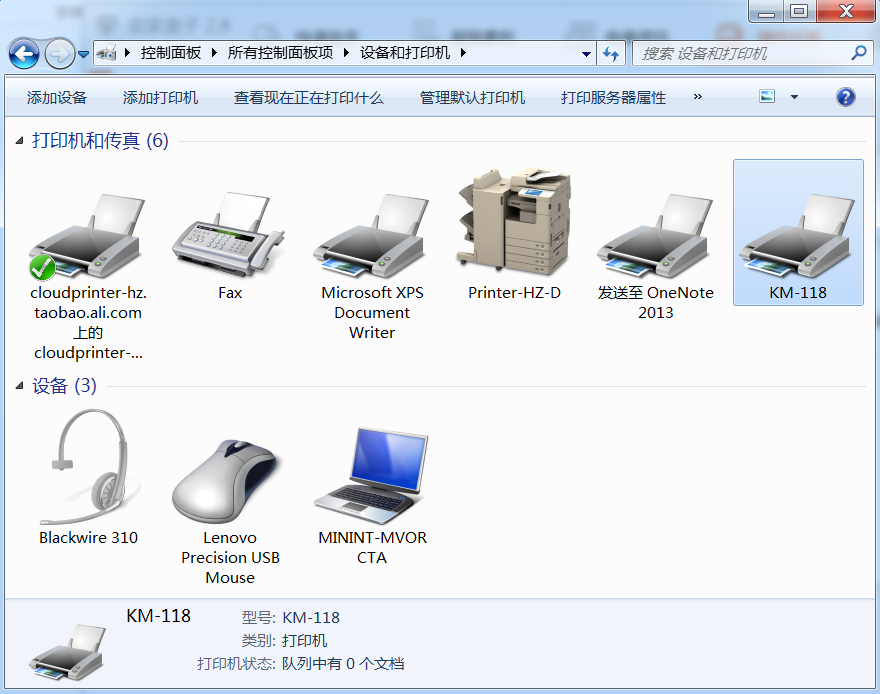The width and height of the screenshot is (880, 694).
Task: Click 添加设备 in the toolbar
Action: tap(57, 98)
